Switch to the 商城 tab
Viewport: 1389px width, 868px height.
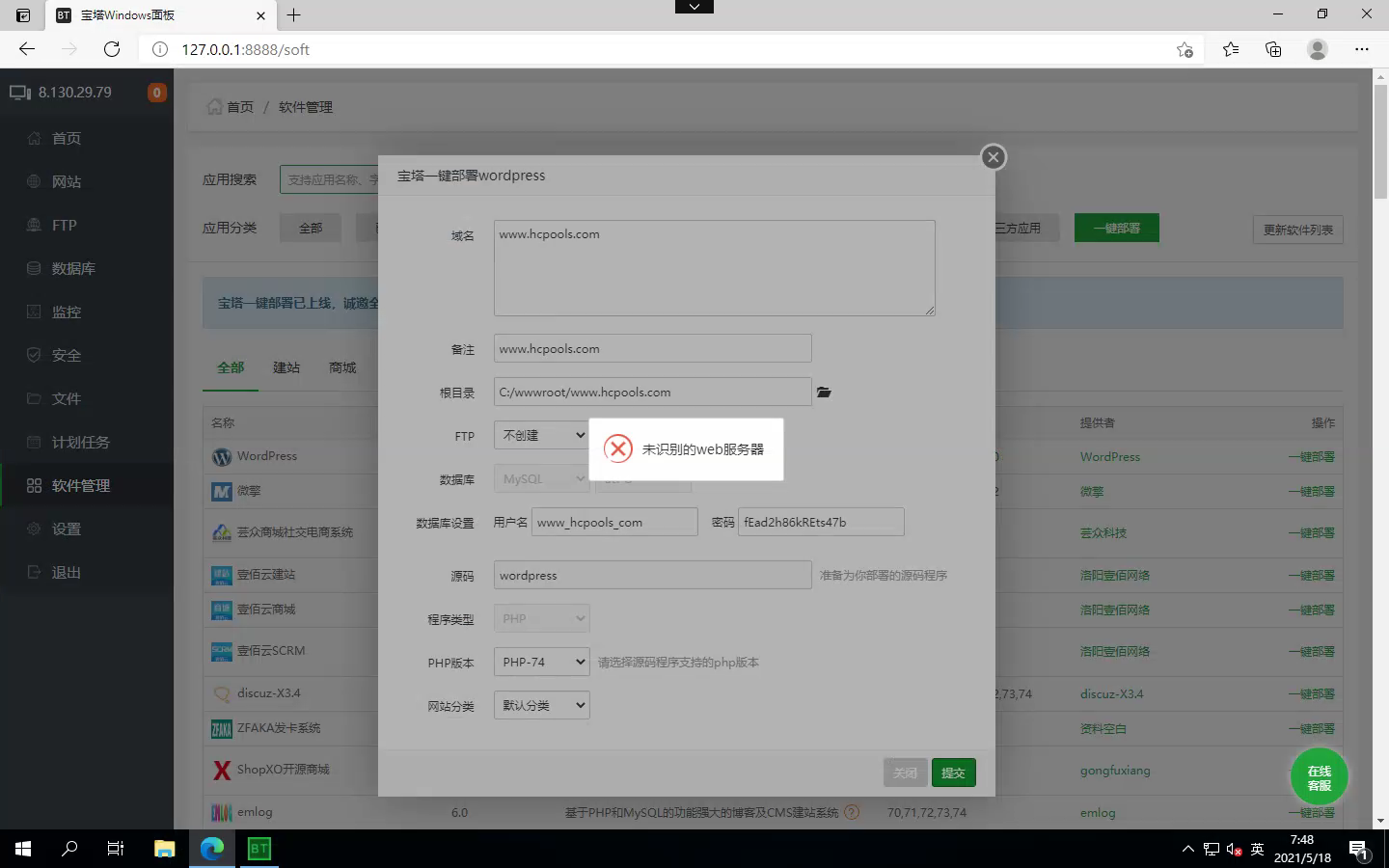(342, 367)
